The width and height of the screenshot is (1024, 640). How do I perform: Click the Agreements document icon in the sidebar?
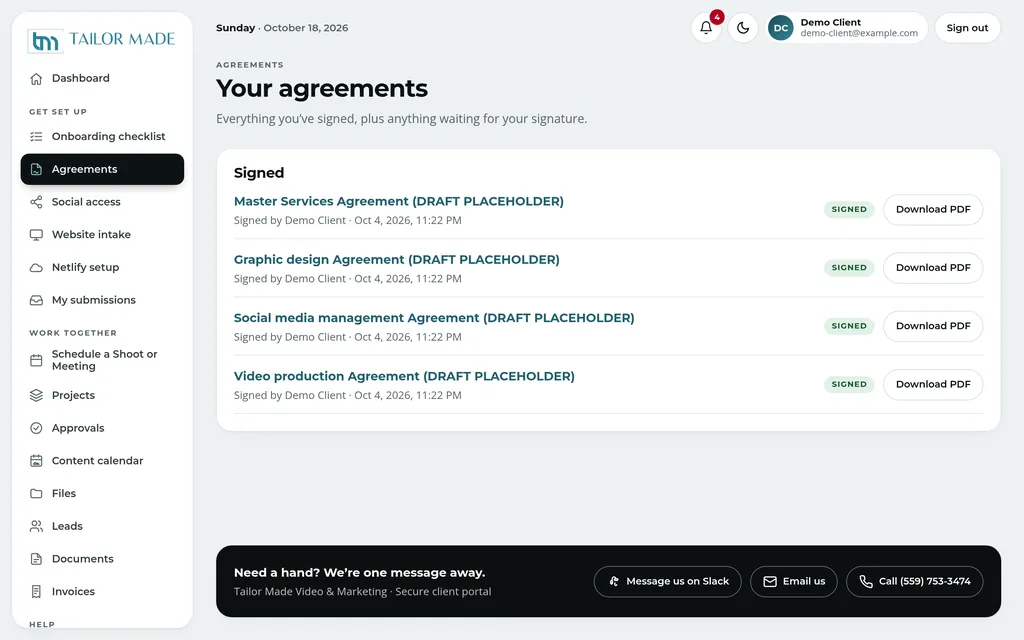(37, 169)
